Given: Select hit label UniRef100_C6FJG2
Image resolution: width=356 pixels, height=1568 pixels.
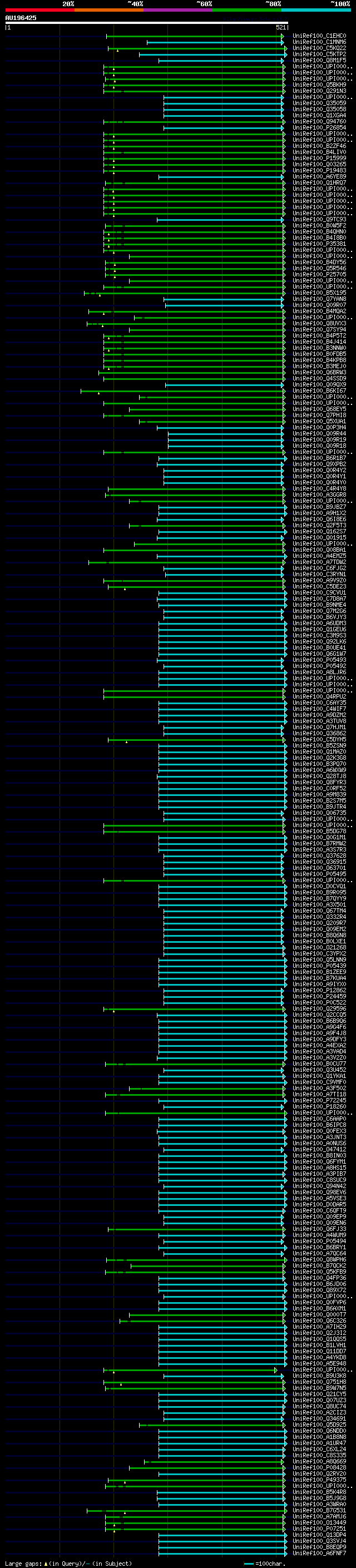Looking at the screenshot, I should [x=319, y=568].
